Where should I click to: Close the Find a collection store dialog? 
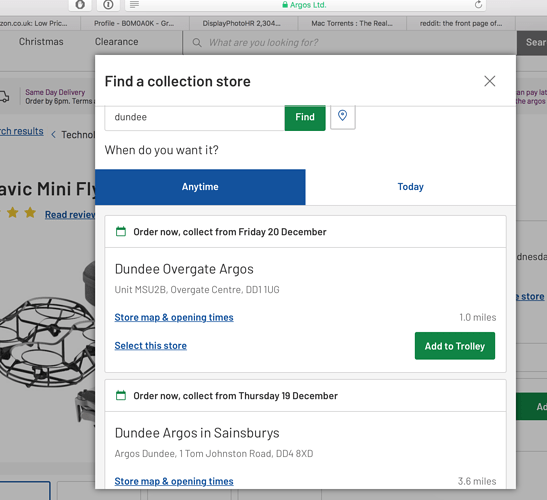click(489, 81)
